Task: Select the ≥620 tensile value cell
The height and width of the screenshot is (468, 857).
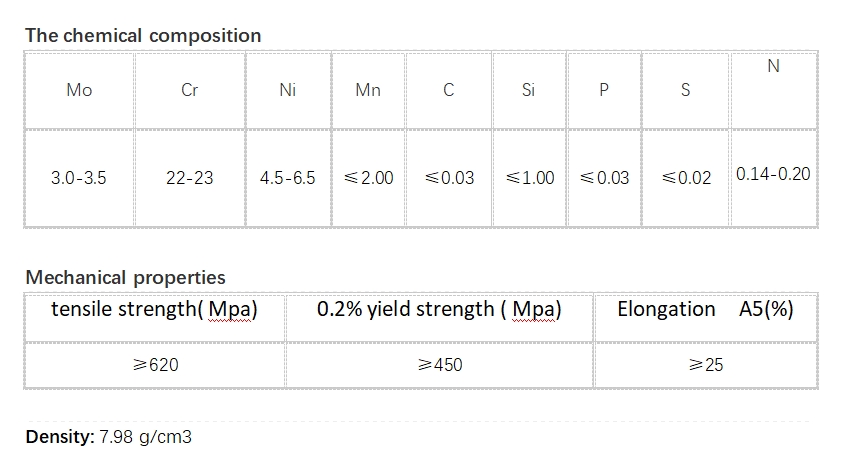Action: pos(155,365)
